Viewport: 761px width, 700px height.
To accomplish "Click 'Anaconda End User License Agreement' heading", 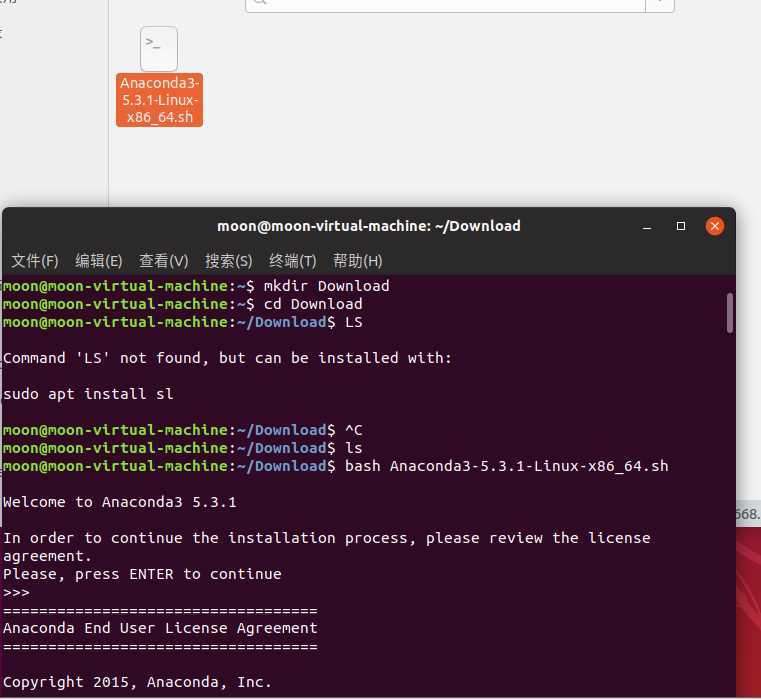I will click(160, 629).
